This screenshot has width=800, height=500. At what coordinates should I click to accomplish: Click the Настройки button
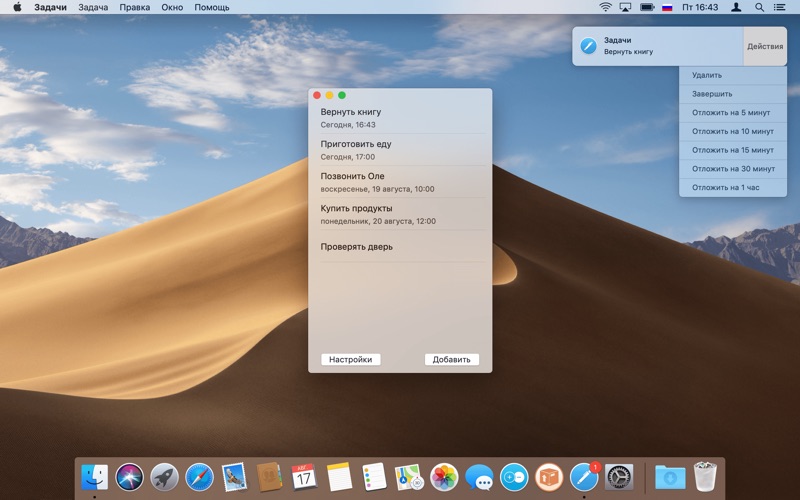[x=351, y=359]
